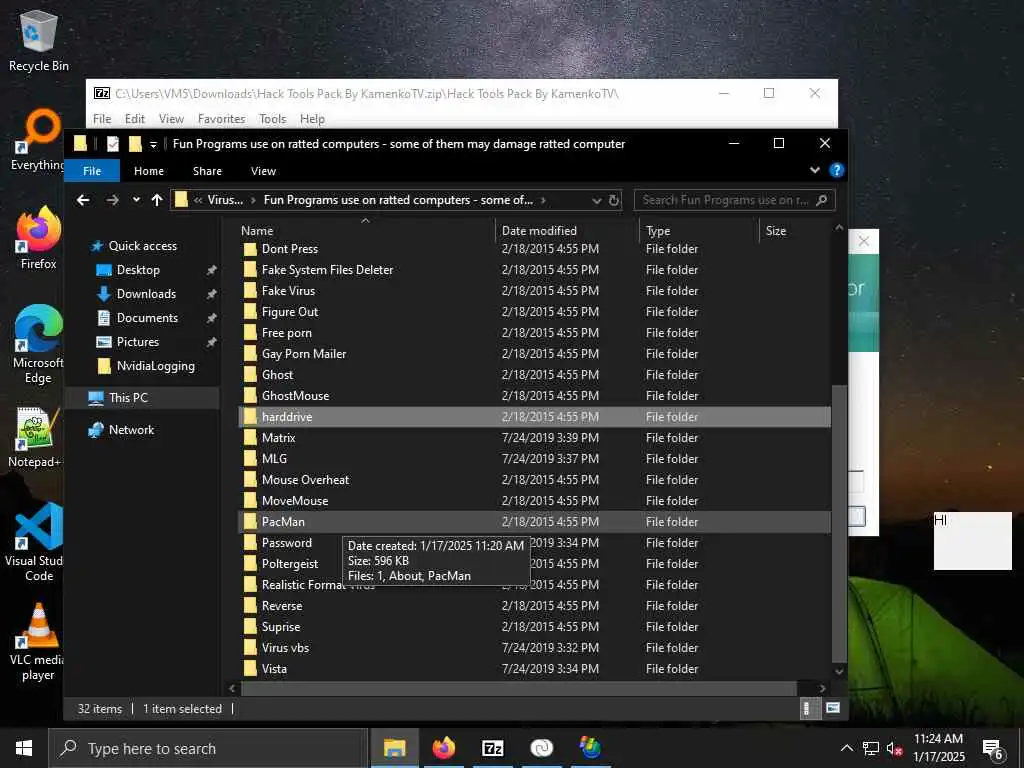Sort by the Date modified column
1024x768 pixels.
[568, 231]
